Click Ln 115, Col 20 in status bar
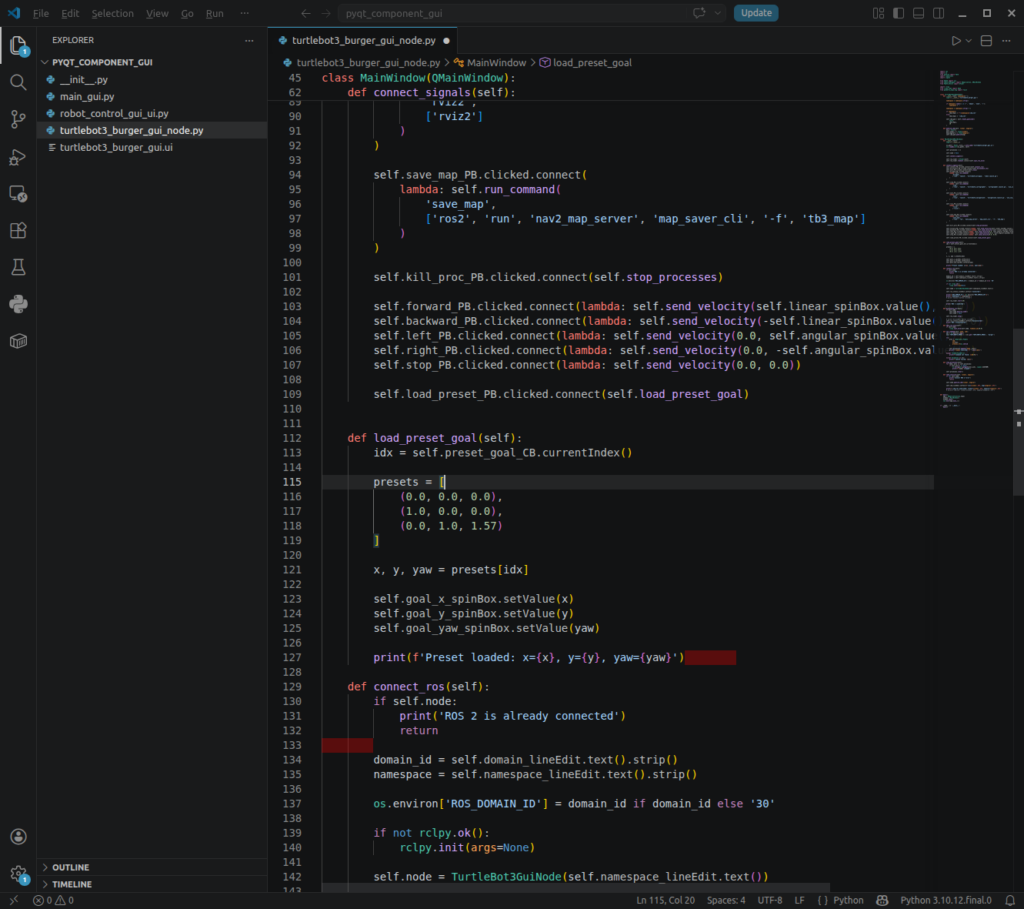Image resolution: width=1024 pixels, height=909 pixels. [x=665, y=900]
